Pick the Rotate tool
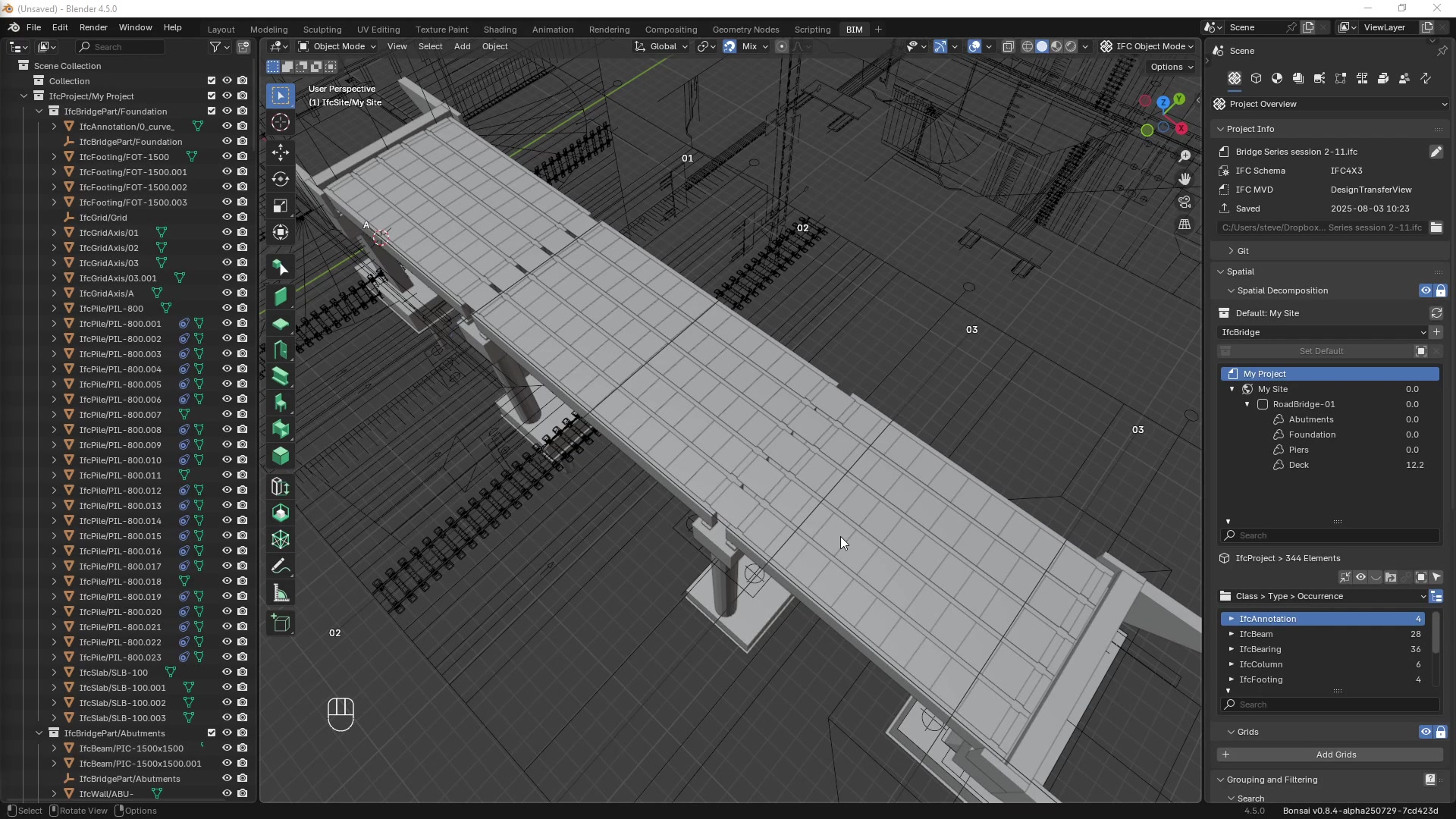The image size is (1456, 819). pyautogui.click(x=281, y=179)
